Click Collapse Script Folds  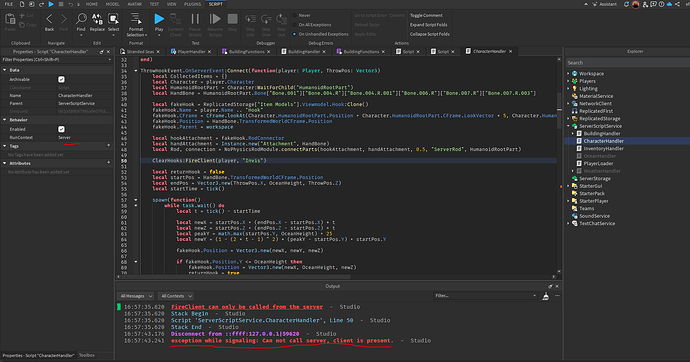429,34
